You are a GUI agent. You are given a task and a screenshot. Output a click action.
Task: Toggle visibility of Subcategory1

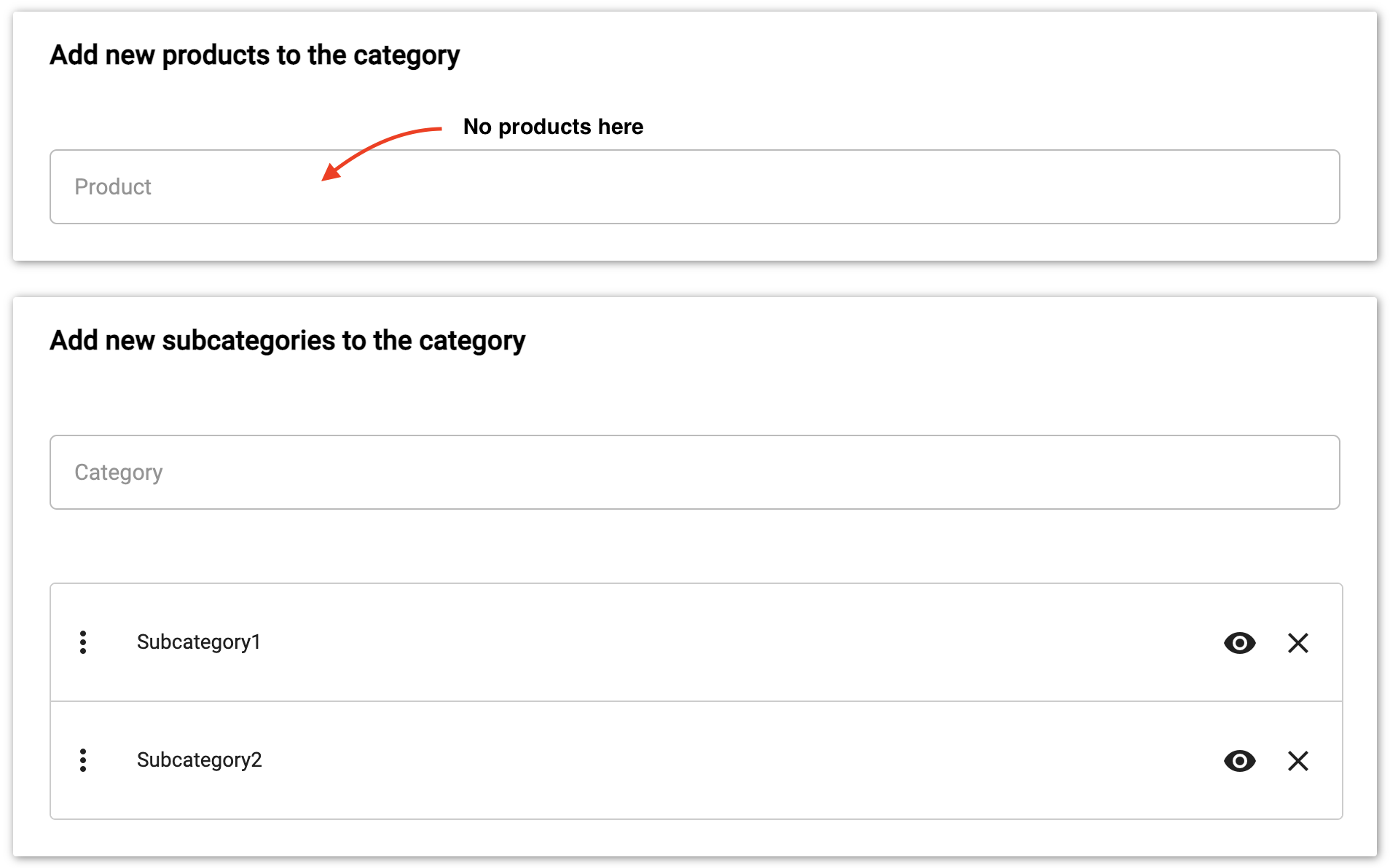click(1239, 643)
